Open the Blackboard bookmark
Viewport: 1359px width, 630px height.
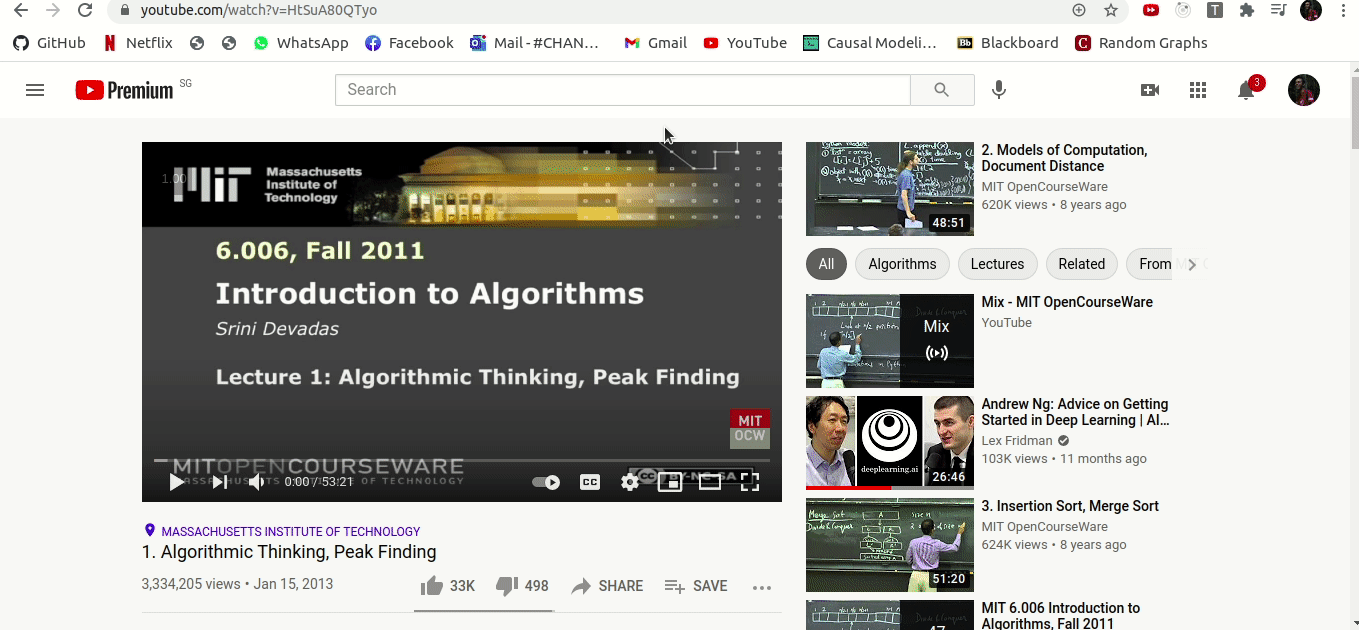click(1008, 43)
